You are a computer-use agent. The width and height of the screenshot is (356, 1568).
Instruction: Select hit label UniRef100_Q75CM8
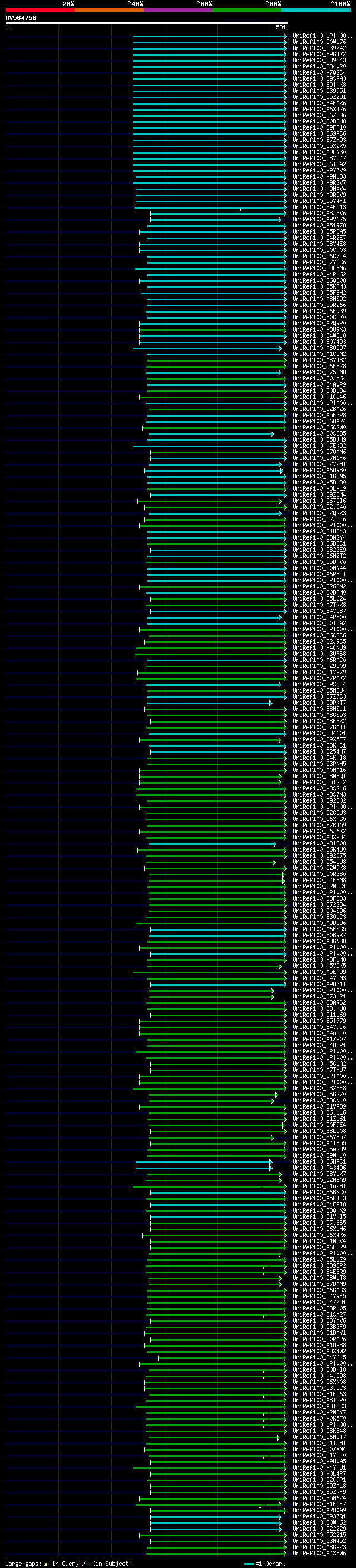pos(319,373)
